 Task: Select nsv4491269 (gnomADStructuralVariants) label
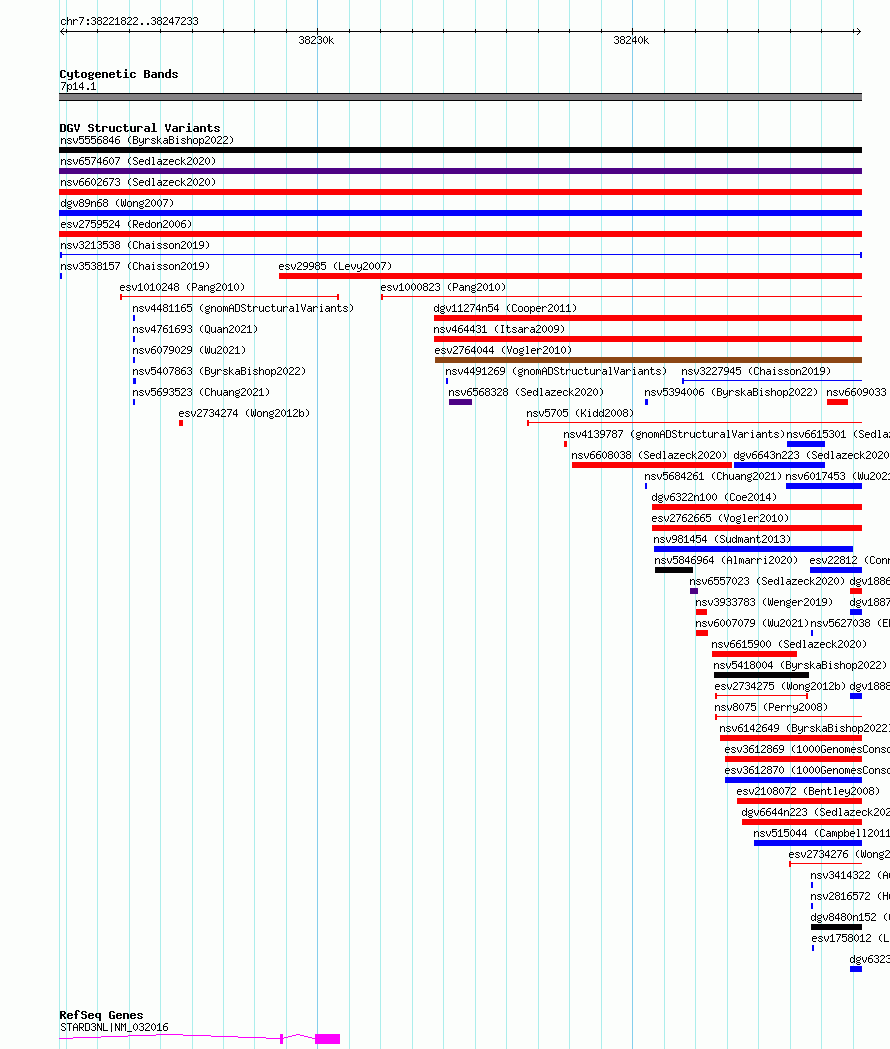556,371
